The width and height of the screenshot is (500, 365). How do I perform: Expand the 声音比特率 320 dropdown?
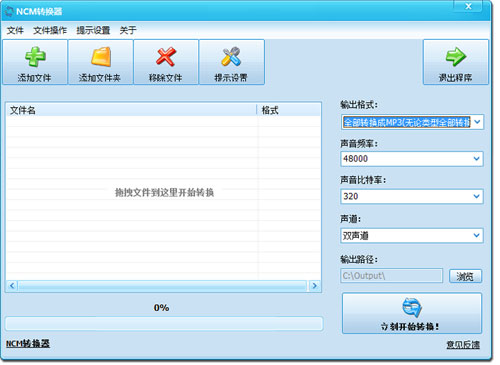477,196
